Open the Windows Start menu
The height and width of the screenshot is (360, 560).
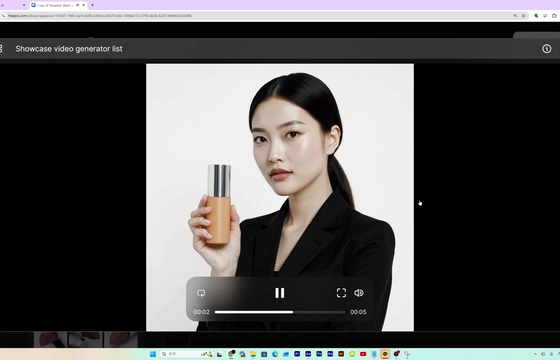pyautogui.click(x=153, y=354)
